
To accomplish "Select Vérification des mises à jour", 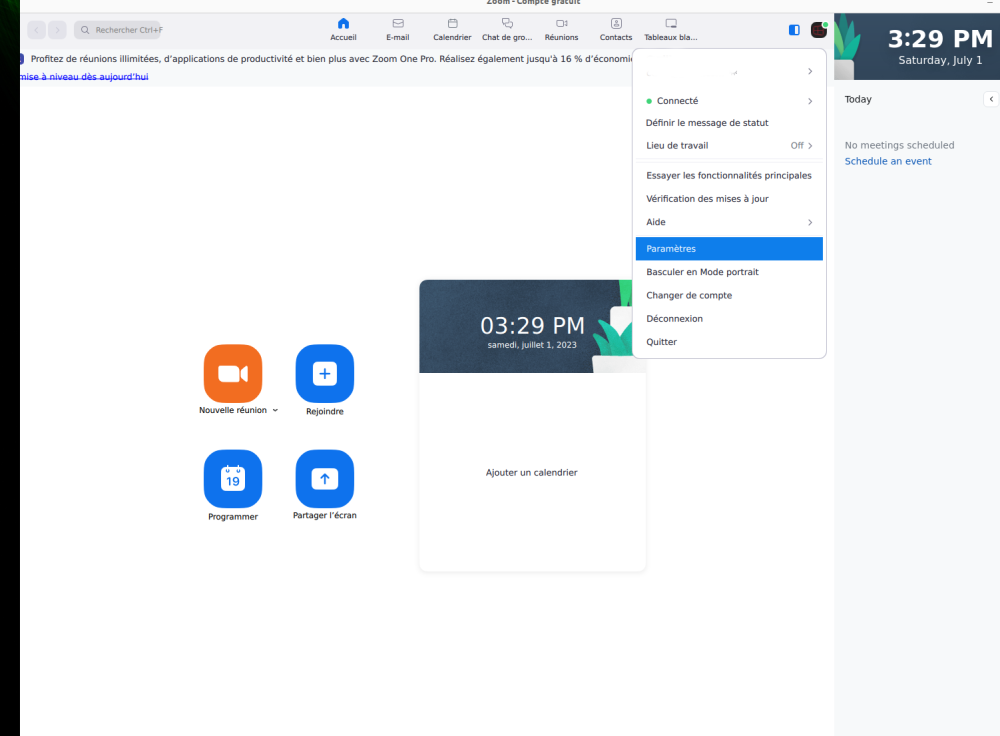I will click(x=729, y=199).
